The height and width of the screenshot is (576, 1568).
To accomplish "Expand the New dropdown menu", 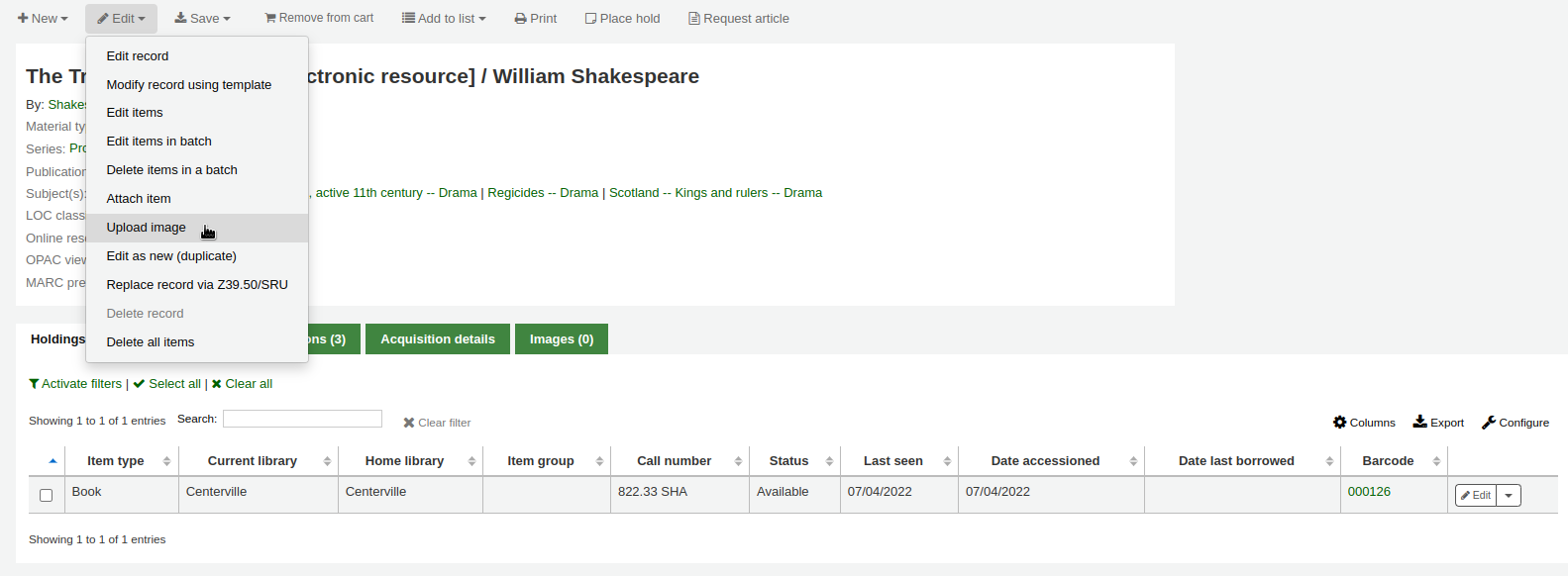I will [x=43, y=19].
